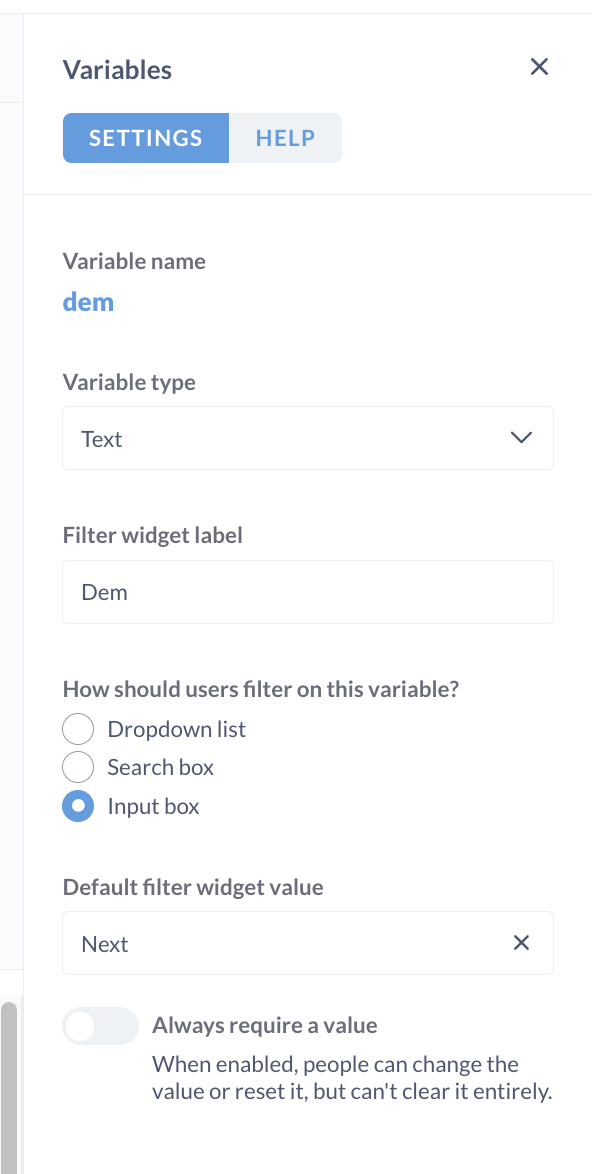Clear the default value "Next" with its X icon
The width and height of the screenshot is (592, 1174).
click(x=521, y=943)
